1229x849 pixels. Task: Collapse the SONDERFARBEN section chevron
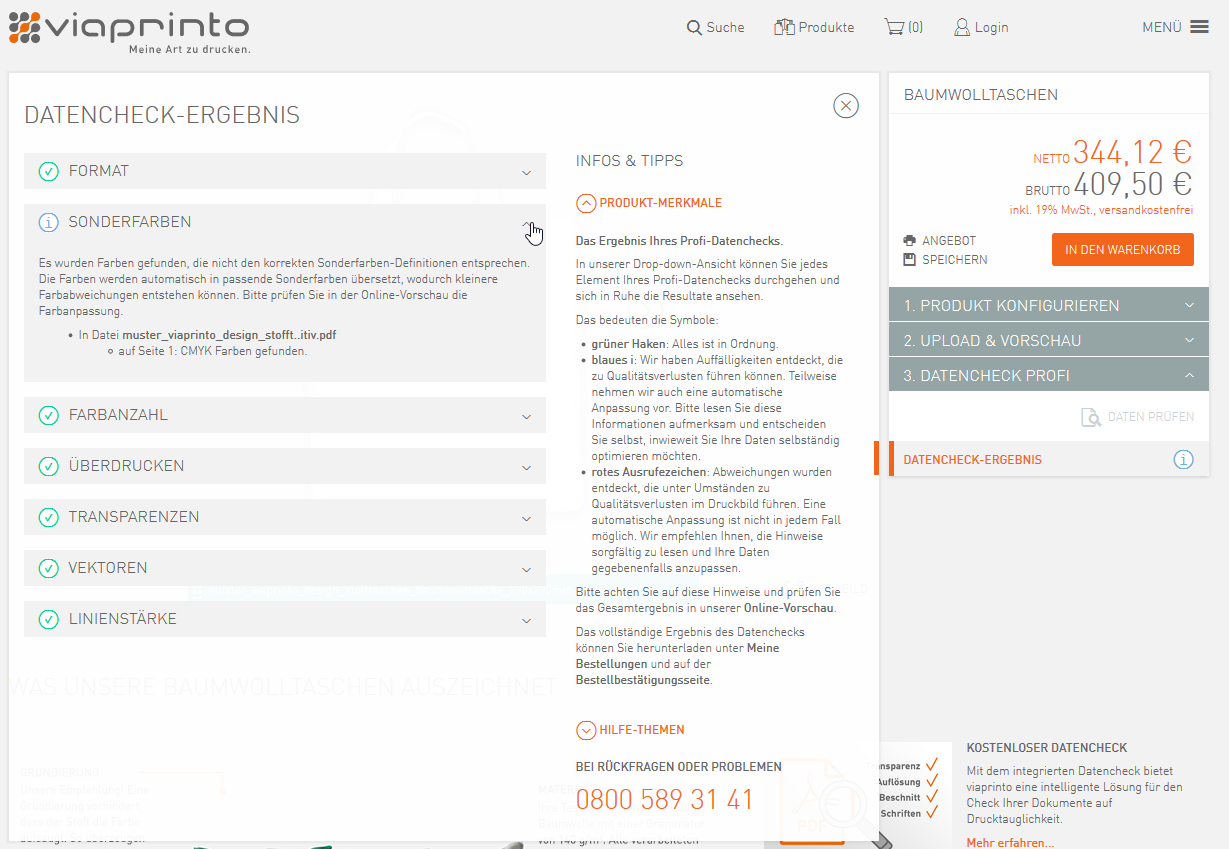[526, 223]
